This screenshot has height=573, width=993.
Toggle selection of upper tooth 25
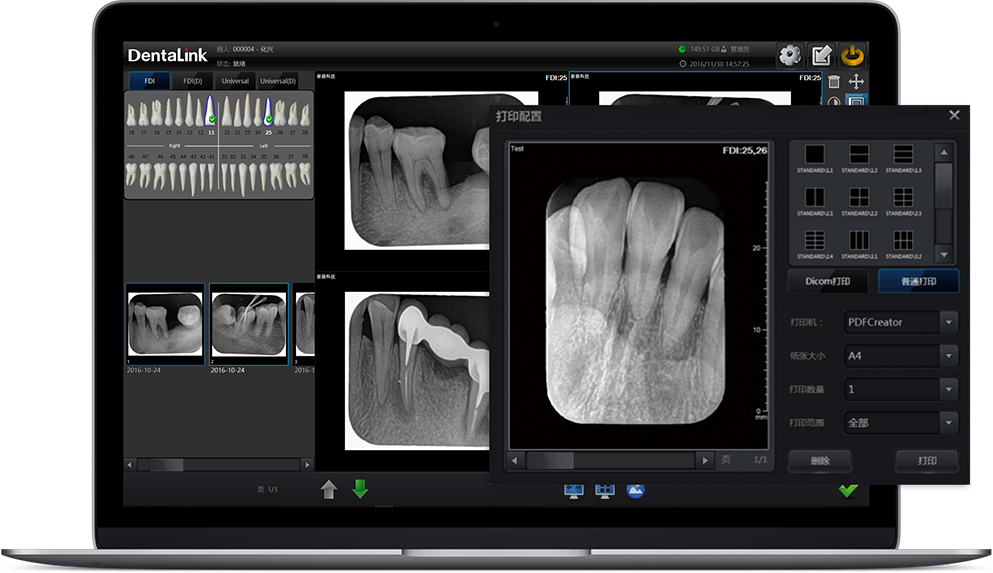click(269, 111)
